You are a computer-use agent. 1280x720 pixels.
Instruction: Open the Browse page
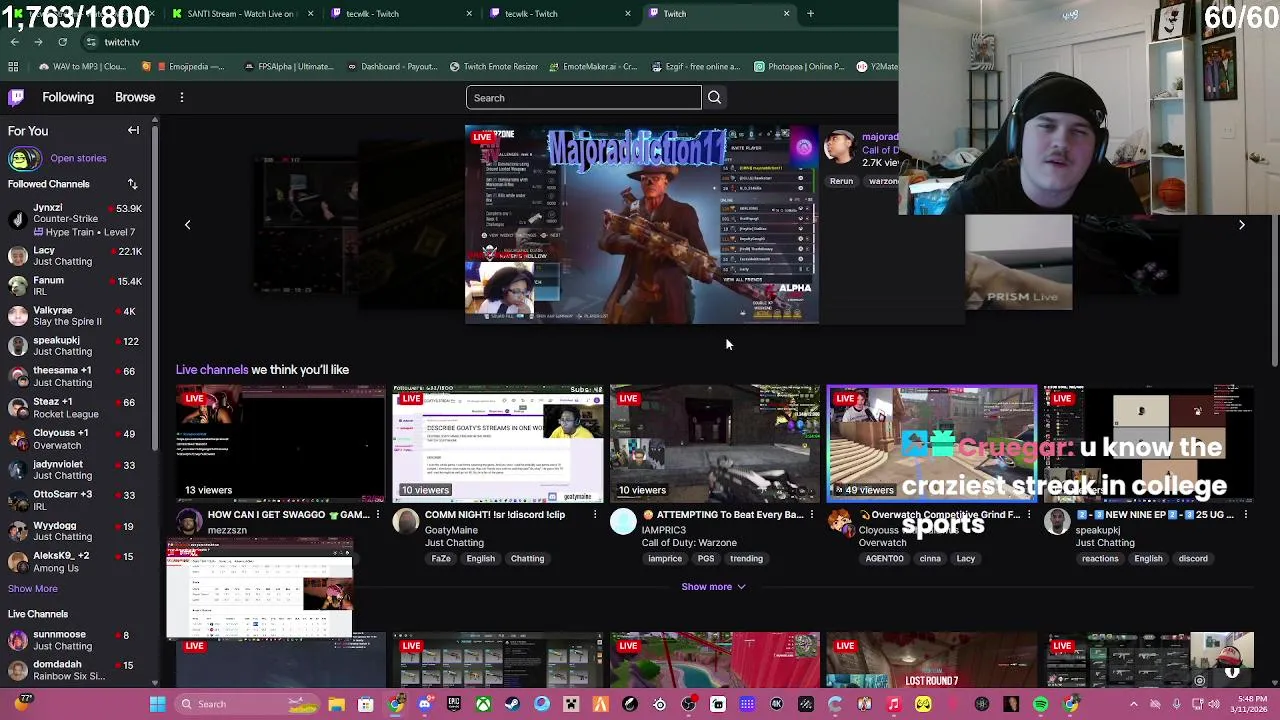pos(135,97)
